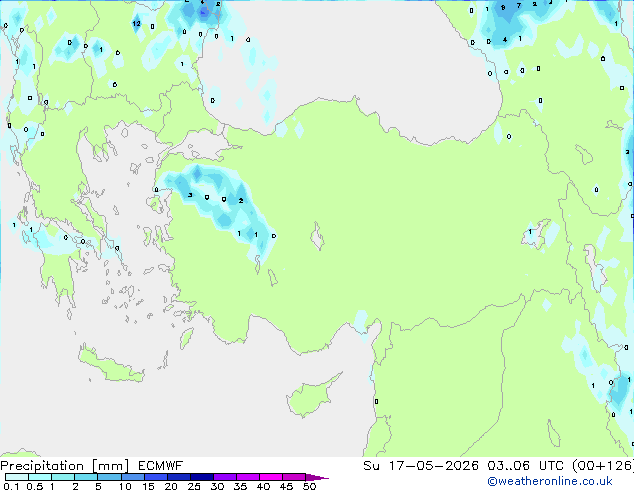Screen dimensions: 634x490
Task: Click the 1 to 2 mm legend swatch
Action: (x=63, y=477)
